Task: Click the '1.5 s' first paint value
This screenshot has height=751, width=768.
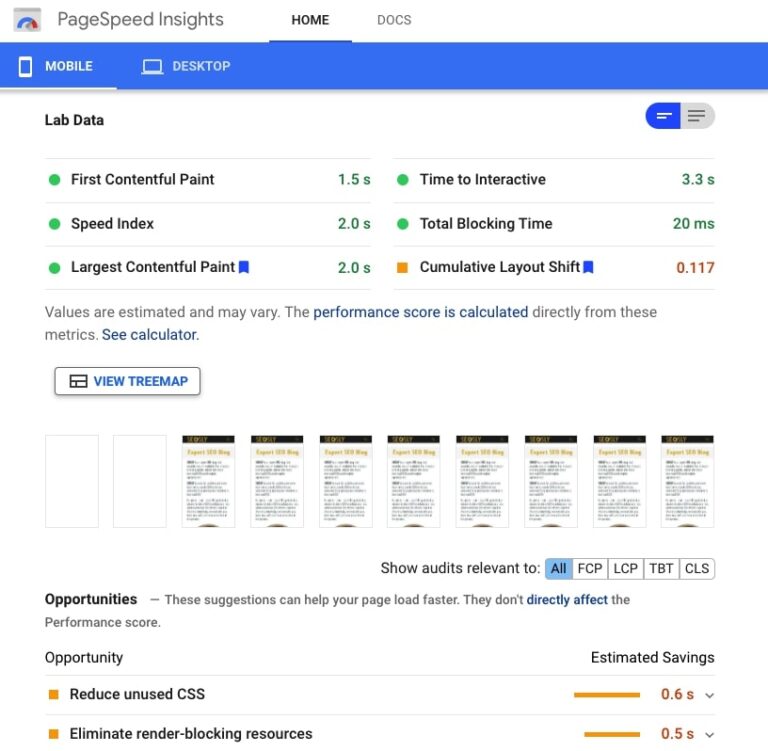Action: coord(354,179)
